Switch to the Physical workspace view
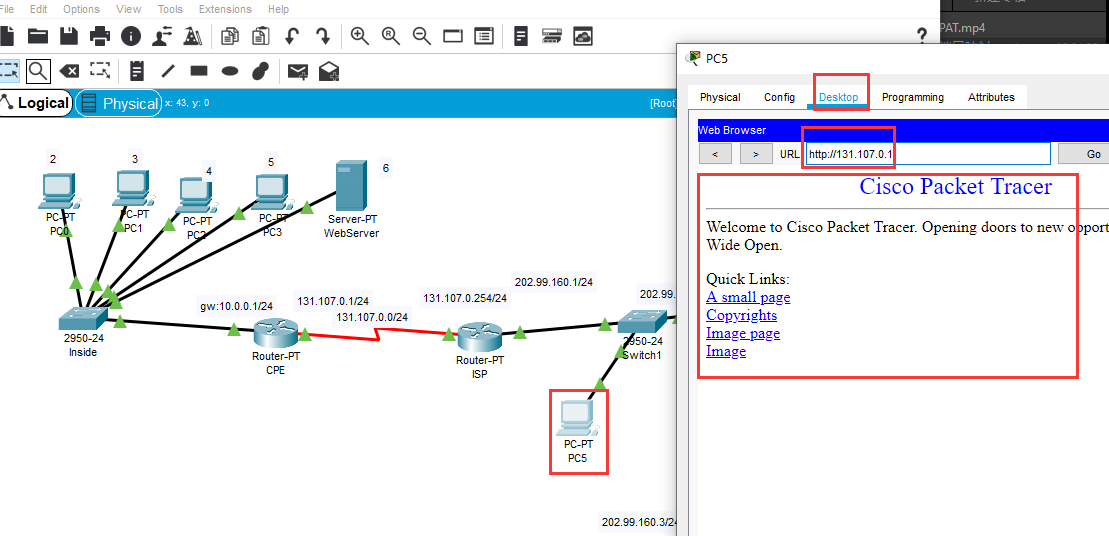 [x=120, y=103]
